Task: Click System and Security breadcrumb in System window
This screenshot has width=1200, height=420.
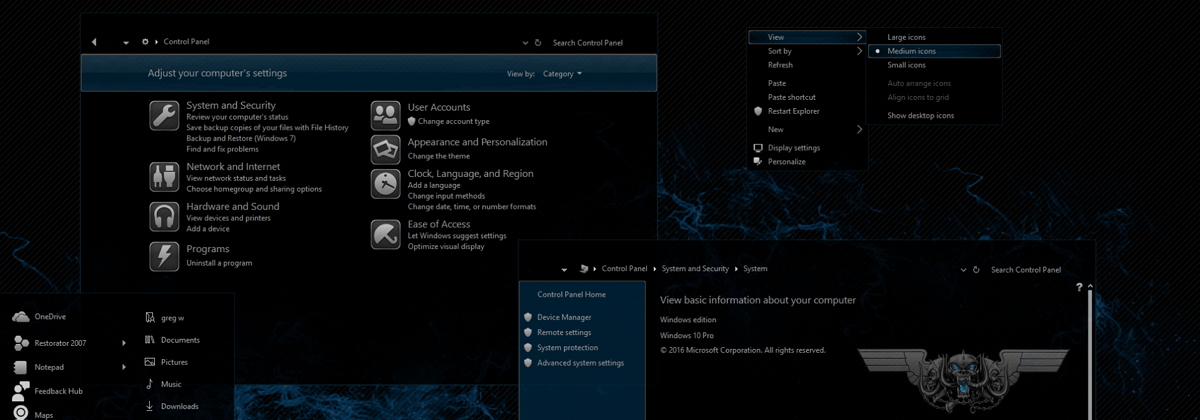Action: tap(695, 269)
